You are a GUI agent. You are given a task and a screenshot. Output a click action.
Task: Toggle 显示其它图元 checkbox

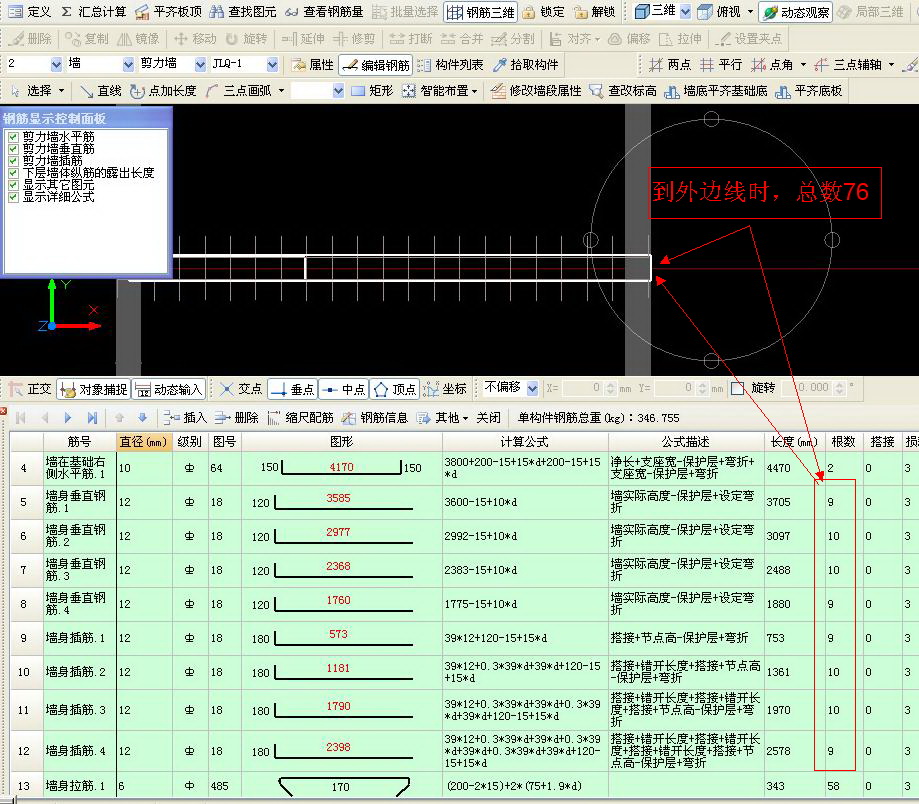point(13,185)
